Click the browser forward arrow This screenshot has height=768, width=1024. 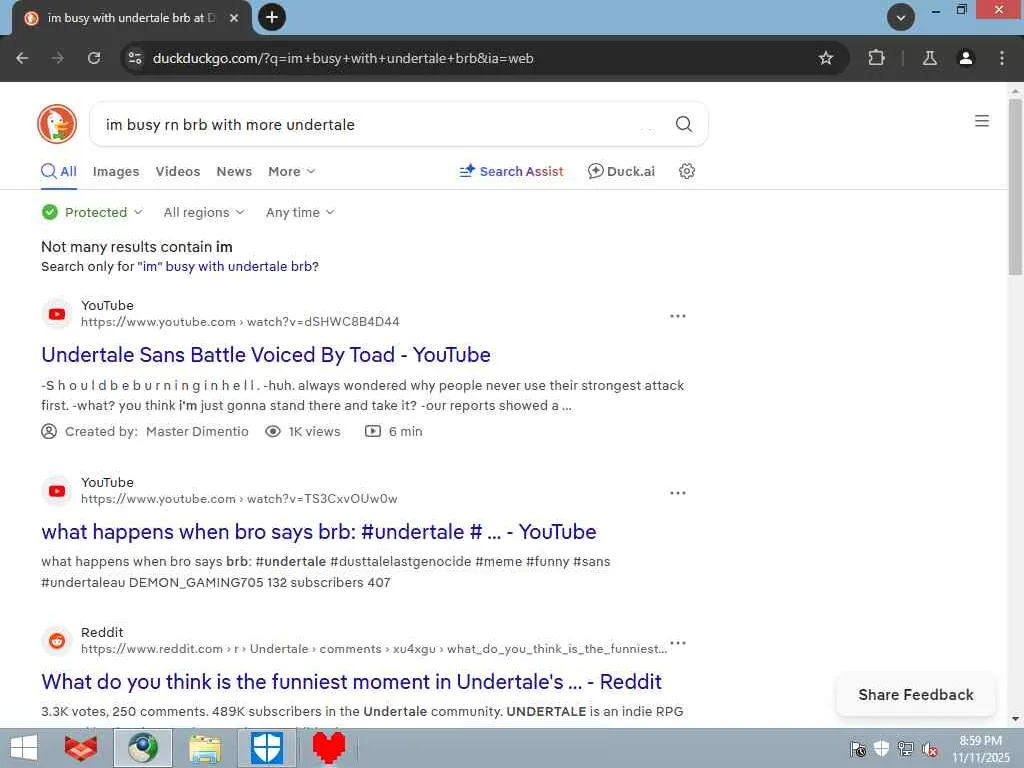coord(58,58)
